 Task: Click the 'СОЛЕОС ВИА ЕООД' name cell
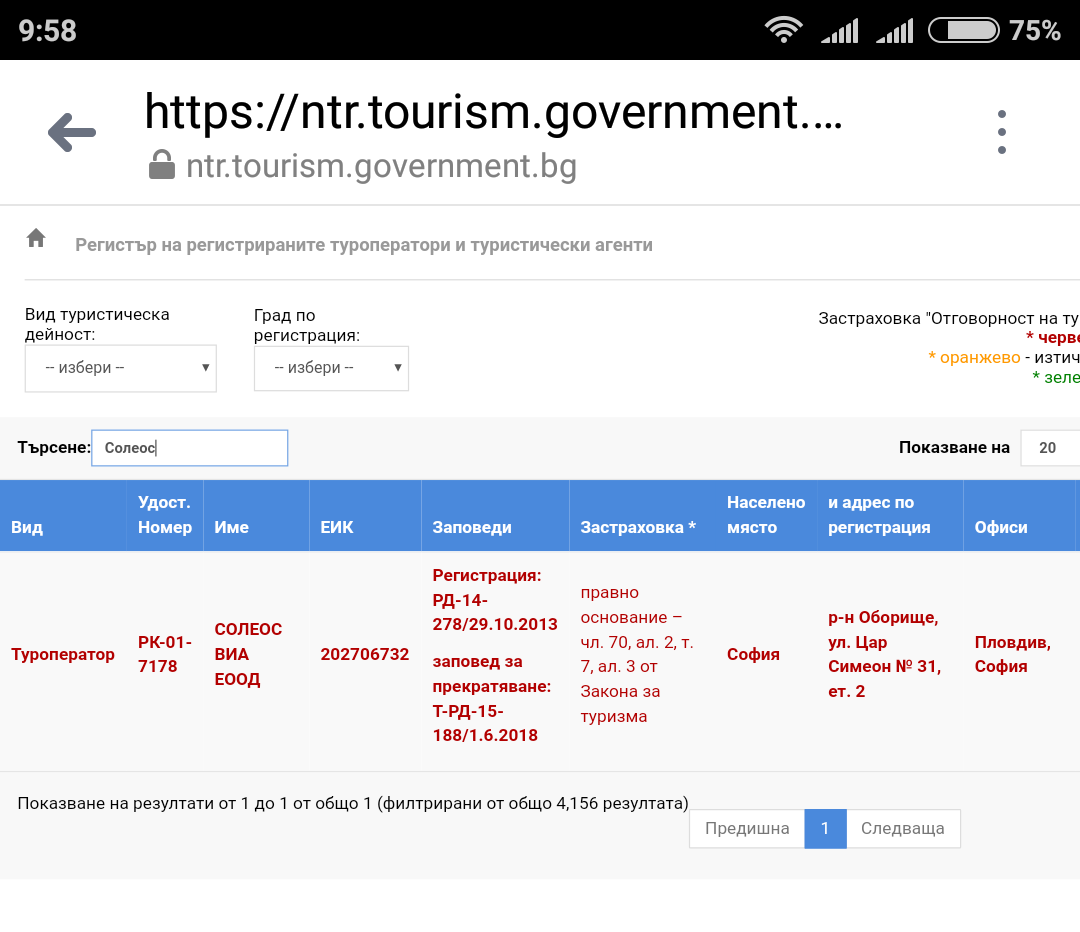tap(249, 654)
